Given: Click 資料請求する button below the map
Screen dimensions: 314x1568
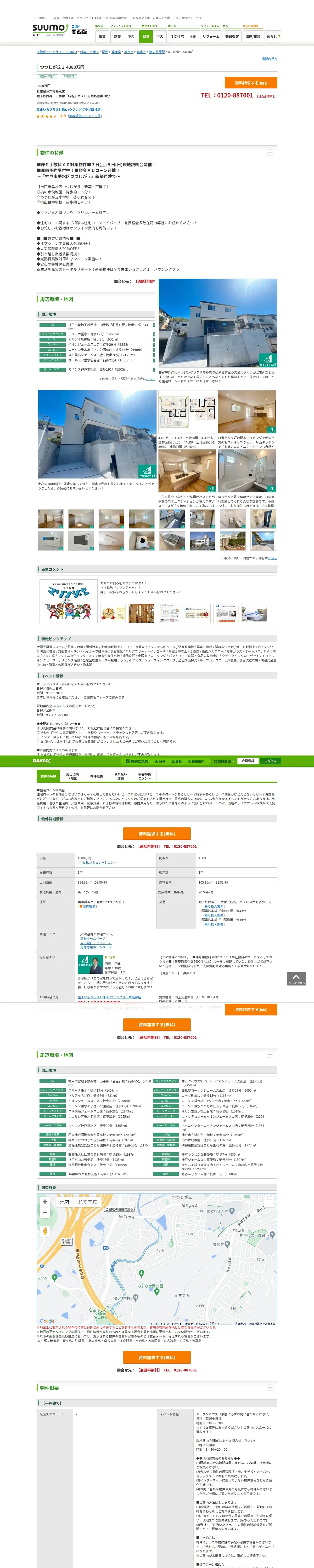Looking at the screenshot, I should tap(157, 1357).
